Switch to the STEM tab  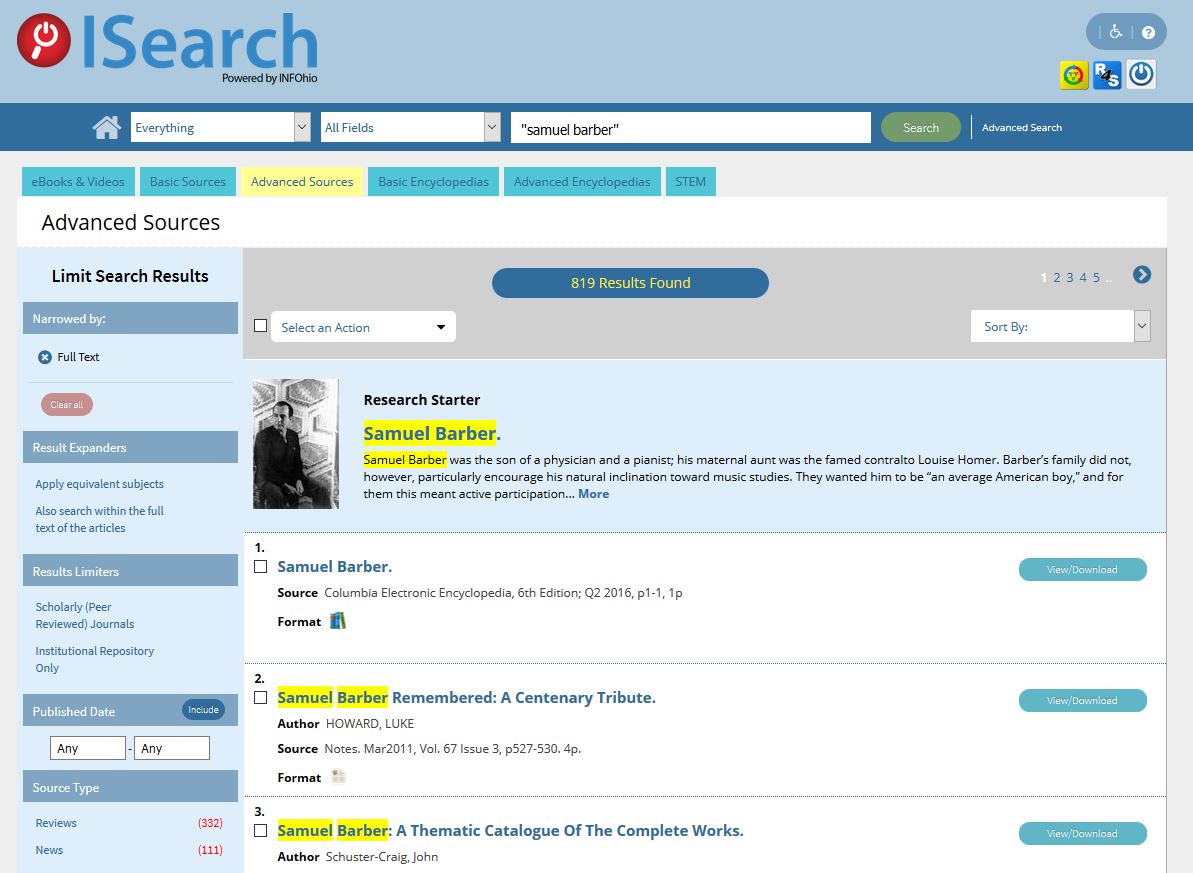(691, 182)
